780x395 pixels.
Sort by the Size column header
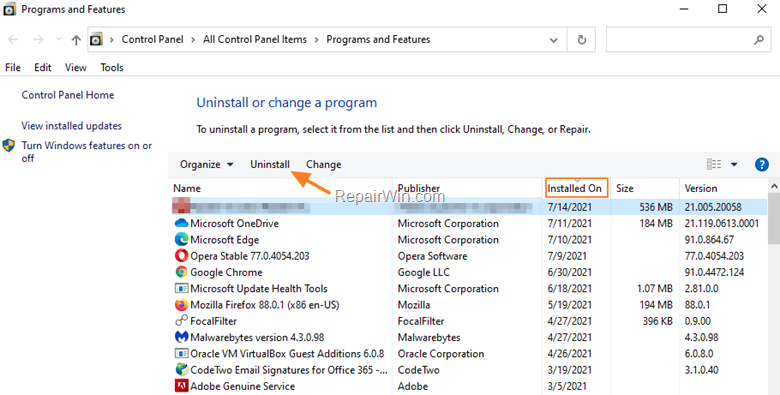[x=625, y=189]
